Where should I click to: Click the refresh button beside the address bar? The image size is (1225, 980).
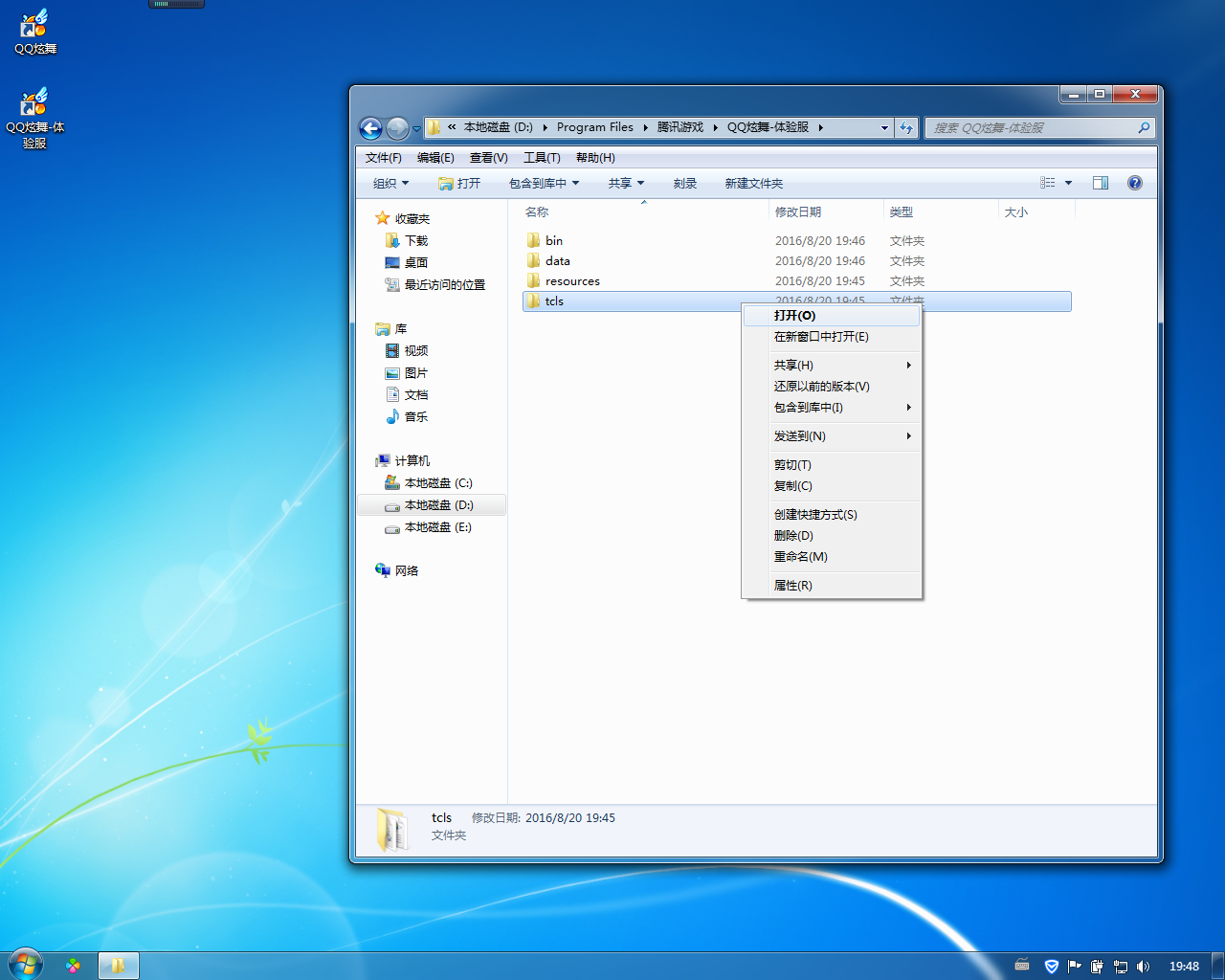click(906, 127)
